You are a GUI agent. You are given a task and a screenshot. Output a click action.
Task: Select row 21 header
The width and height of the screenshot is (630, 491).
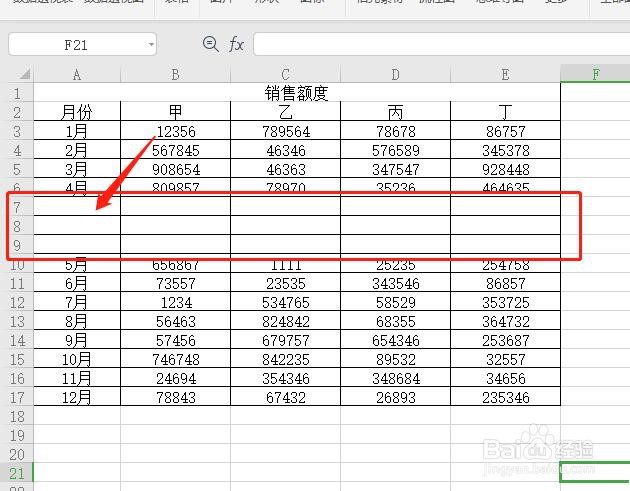(17, 473)
